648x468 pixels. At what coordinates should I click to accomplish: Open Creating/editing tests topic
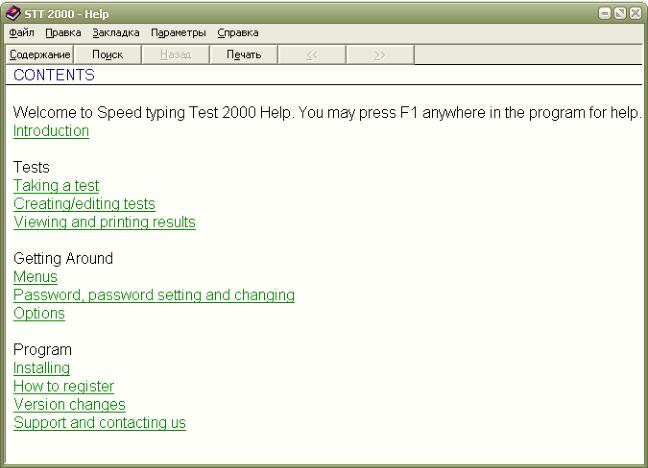point(84,204)
